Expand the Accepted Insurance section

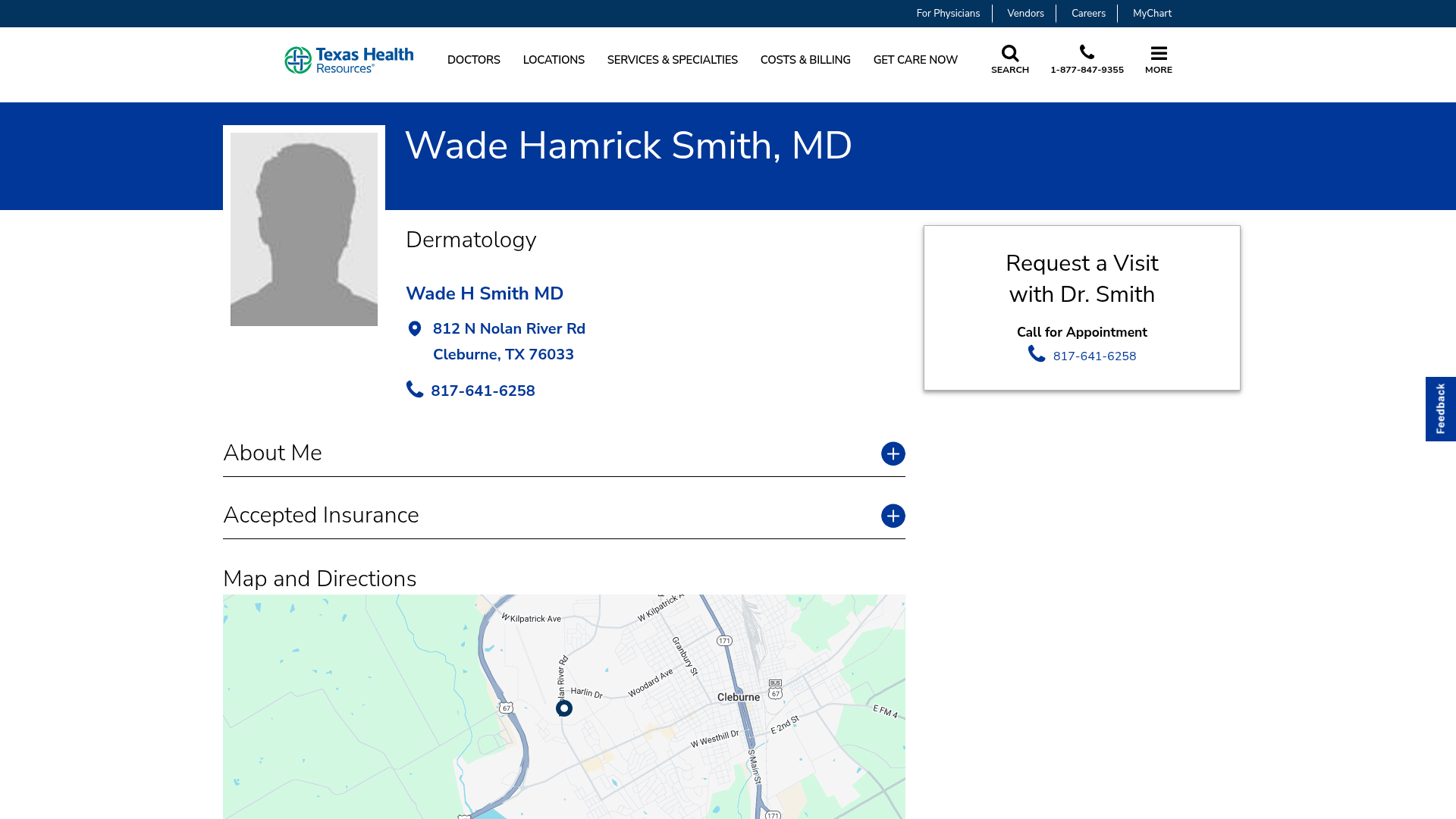click(x=893, y=516)
